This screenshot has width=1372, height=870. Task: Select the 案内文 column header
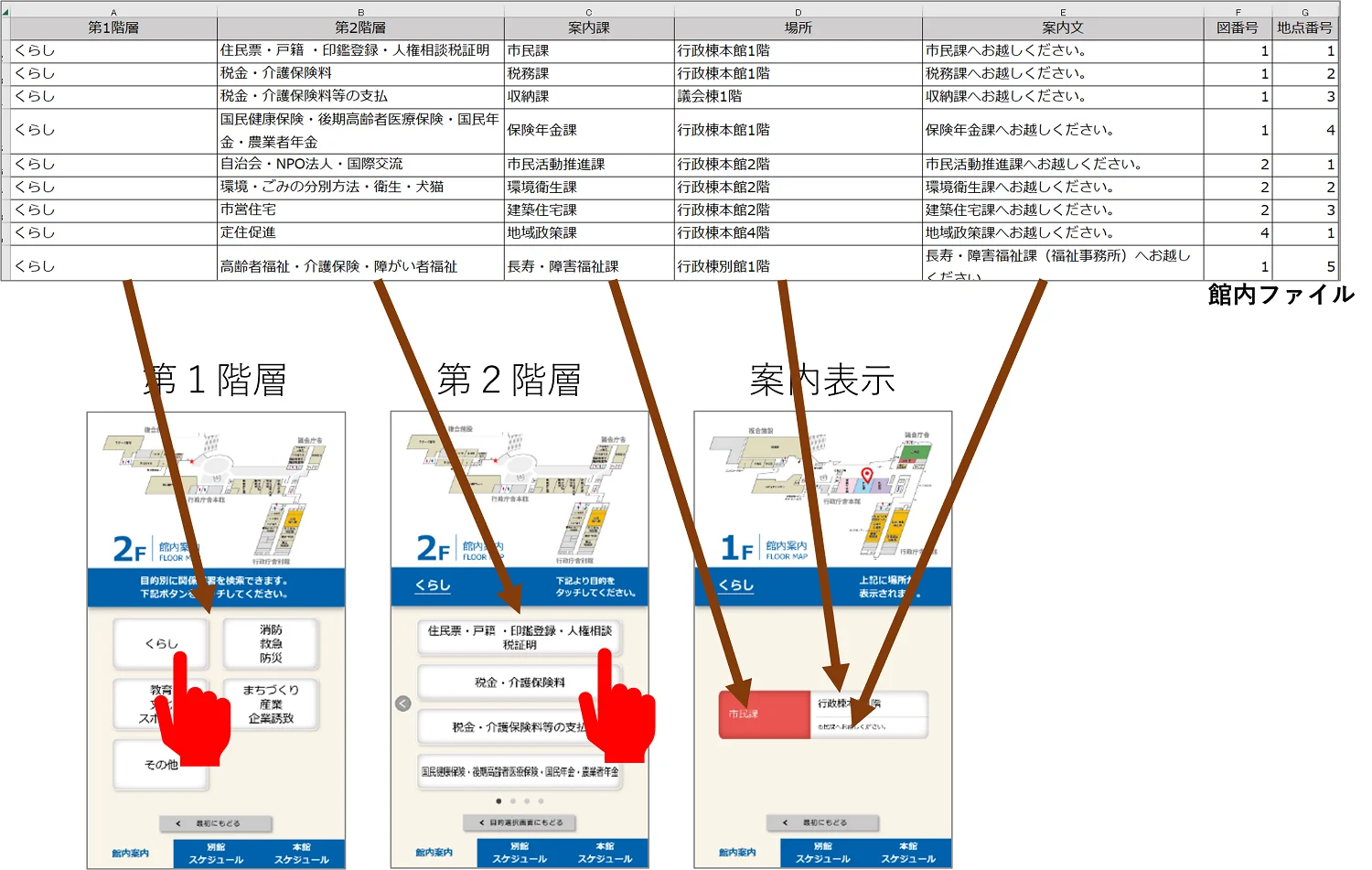point(1062,28)
